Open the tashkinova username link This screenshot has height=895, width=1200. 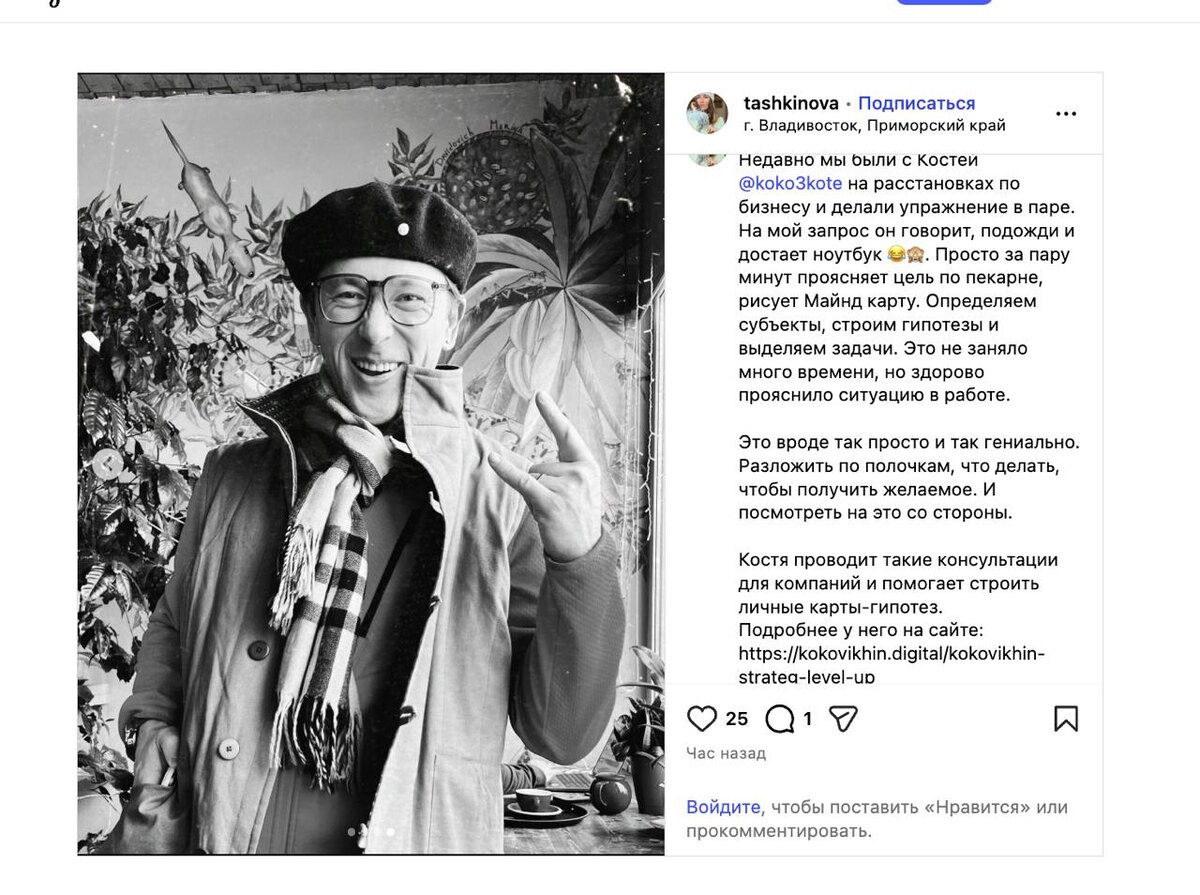(791, 103)
